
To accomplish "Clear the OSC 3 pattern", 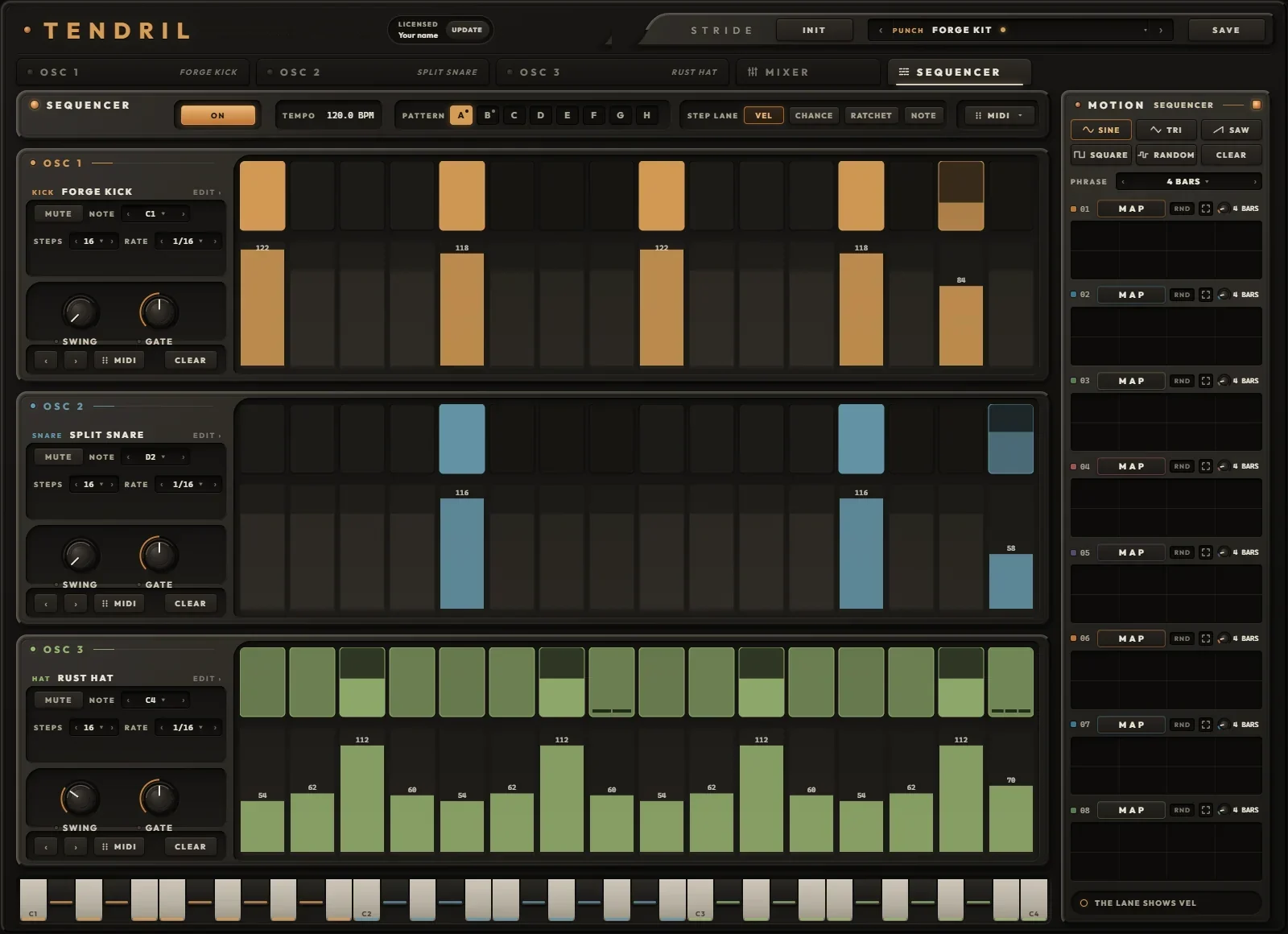I will tap(190, 846).
